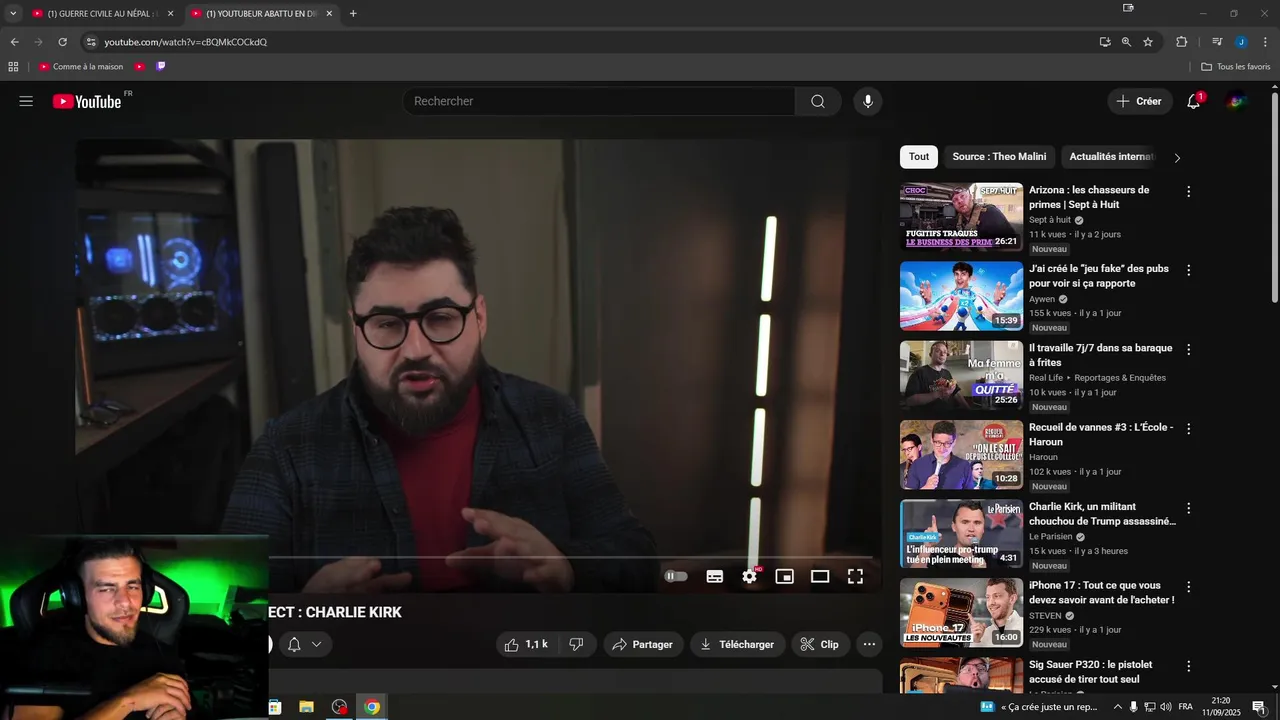Viewport: 1280px width, 720px height.
Task: Open options for the baraque à frites video
Action: [x=1189, y=349]
